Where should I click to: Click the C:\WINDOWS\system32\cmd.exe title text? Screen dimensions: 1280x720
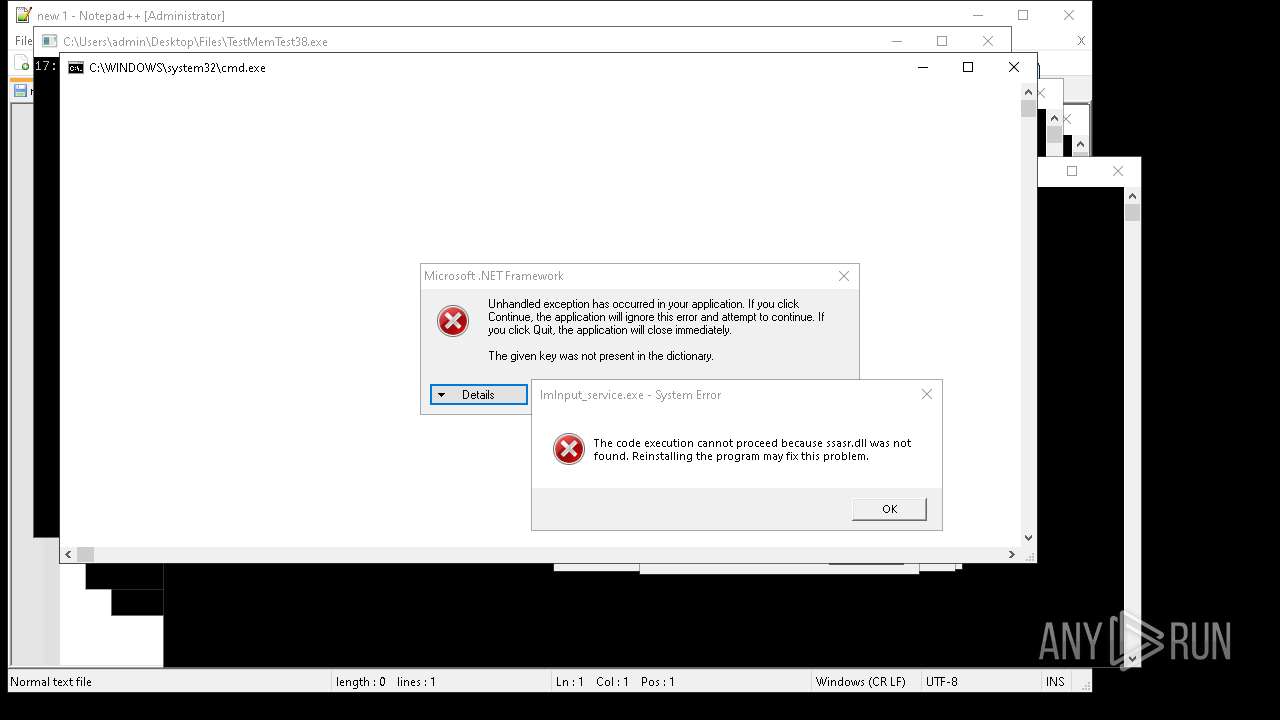(x=177, y=68)
